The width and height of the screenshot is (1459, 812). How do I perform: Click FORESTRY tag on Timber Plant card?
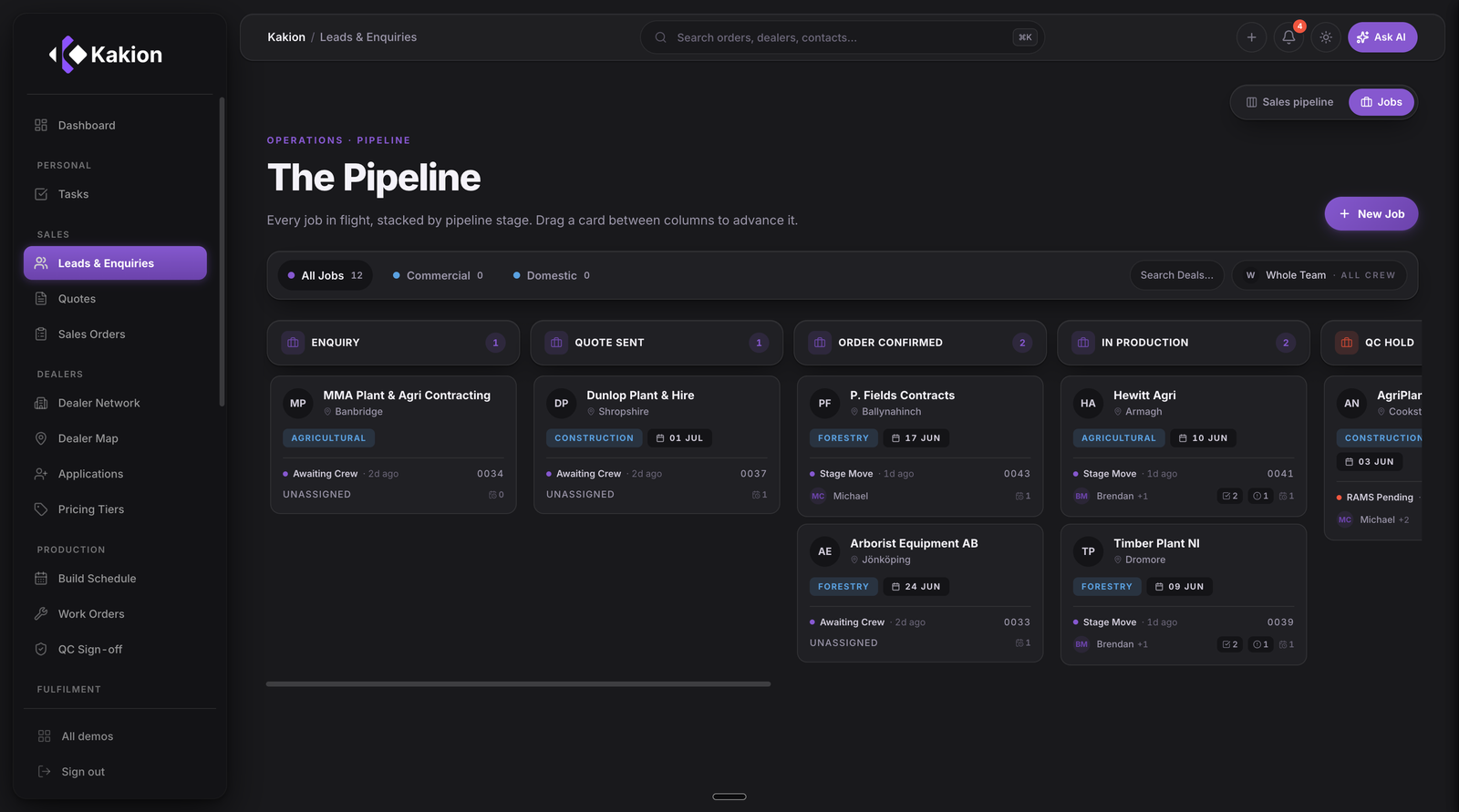(1106, 587)
